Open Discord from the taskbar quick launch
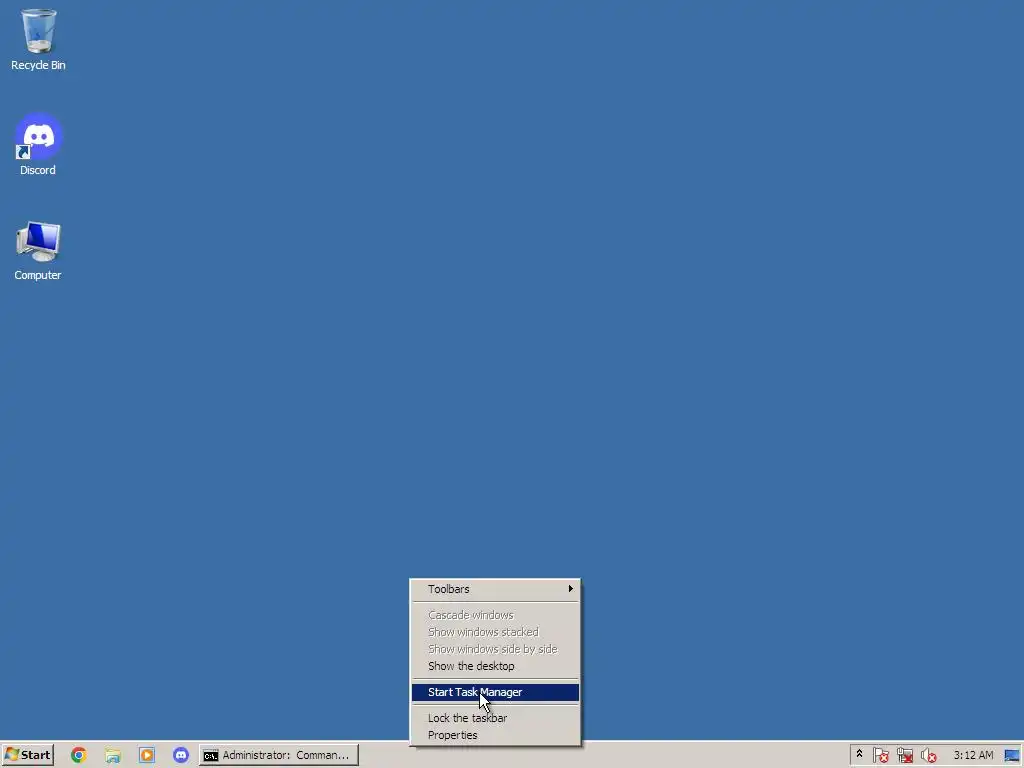This screenshot has height=768, width=1024. tap(181, 755)
